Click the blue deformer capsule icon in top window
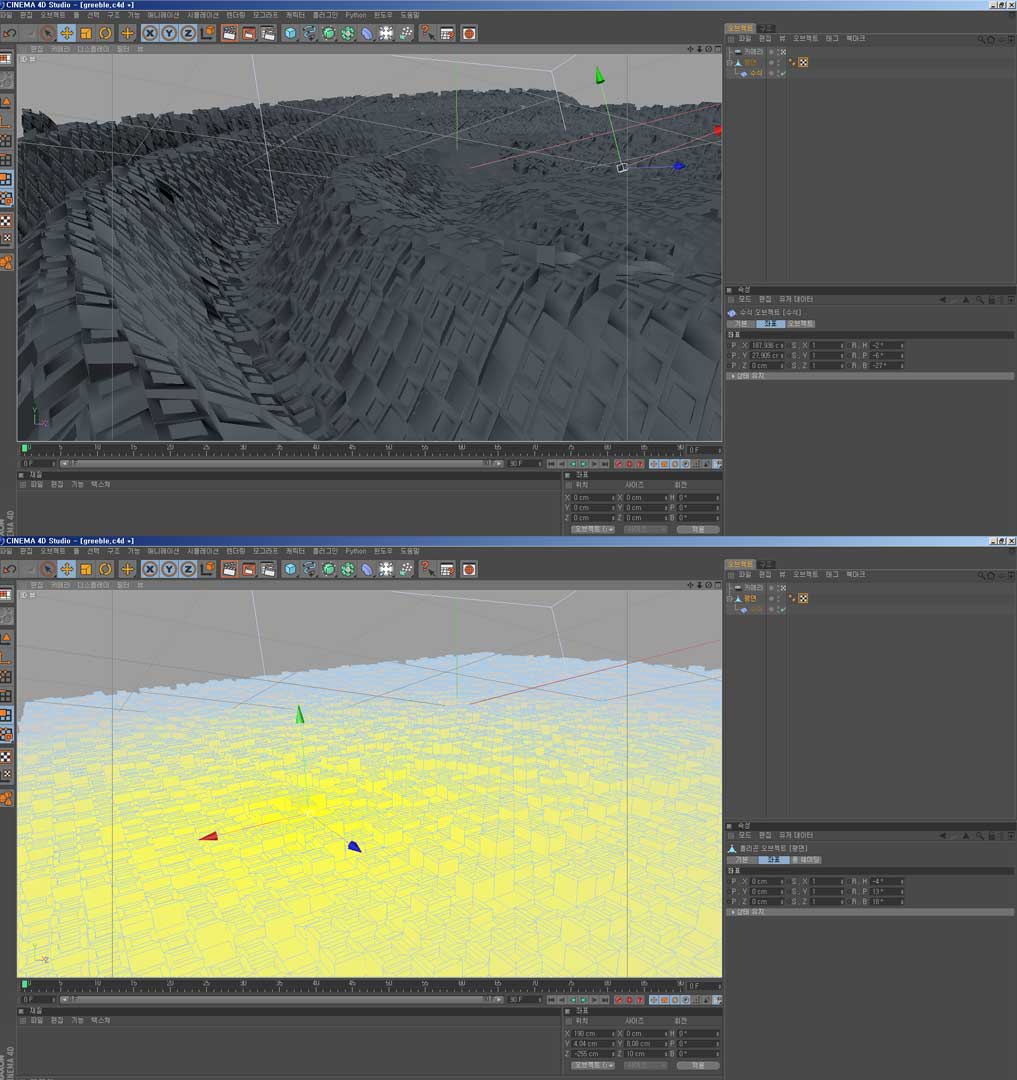1017x1080 pixels. pos(367,33)
